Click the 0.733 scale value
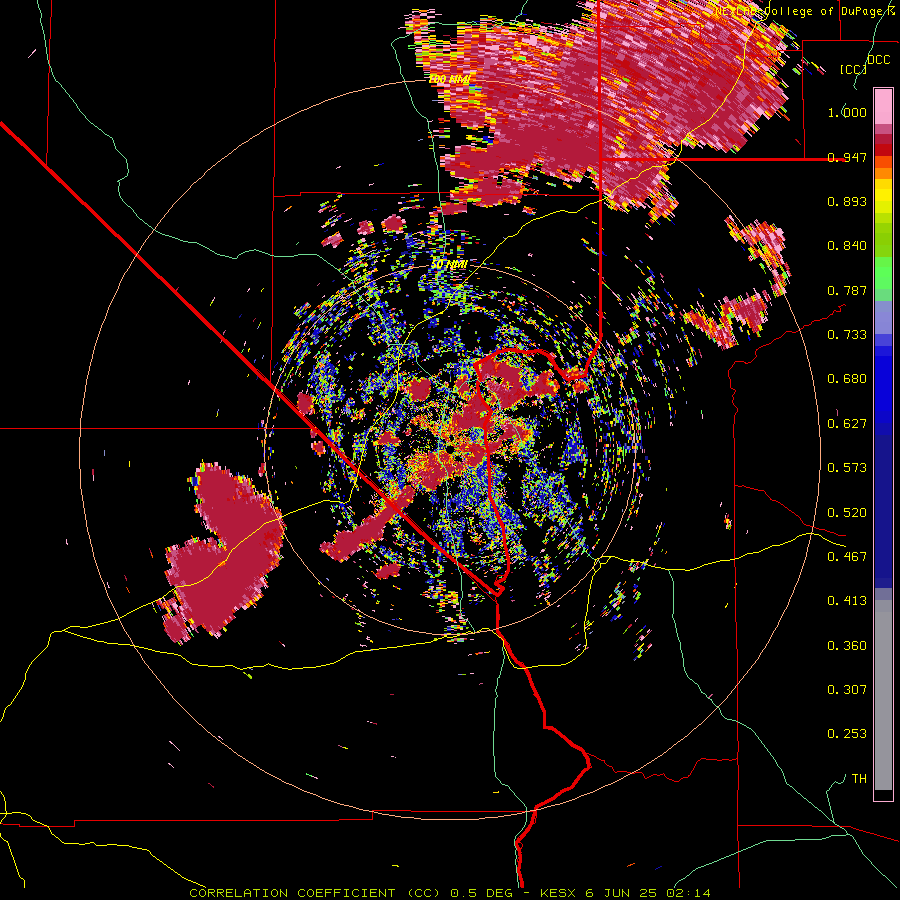Viewport: 900px width, 900px height. 847,335
